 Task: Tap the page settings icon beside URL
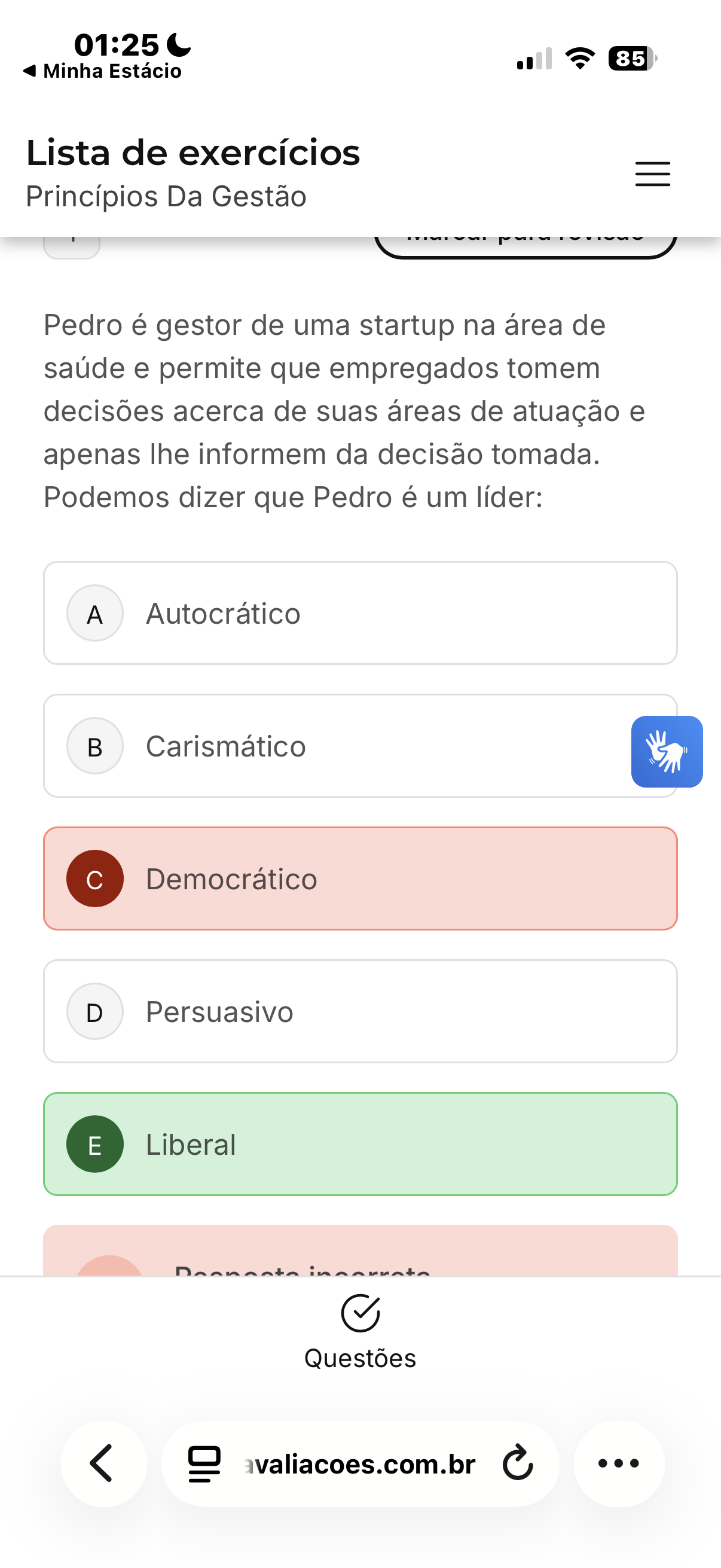(204, 1463)
